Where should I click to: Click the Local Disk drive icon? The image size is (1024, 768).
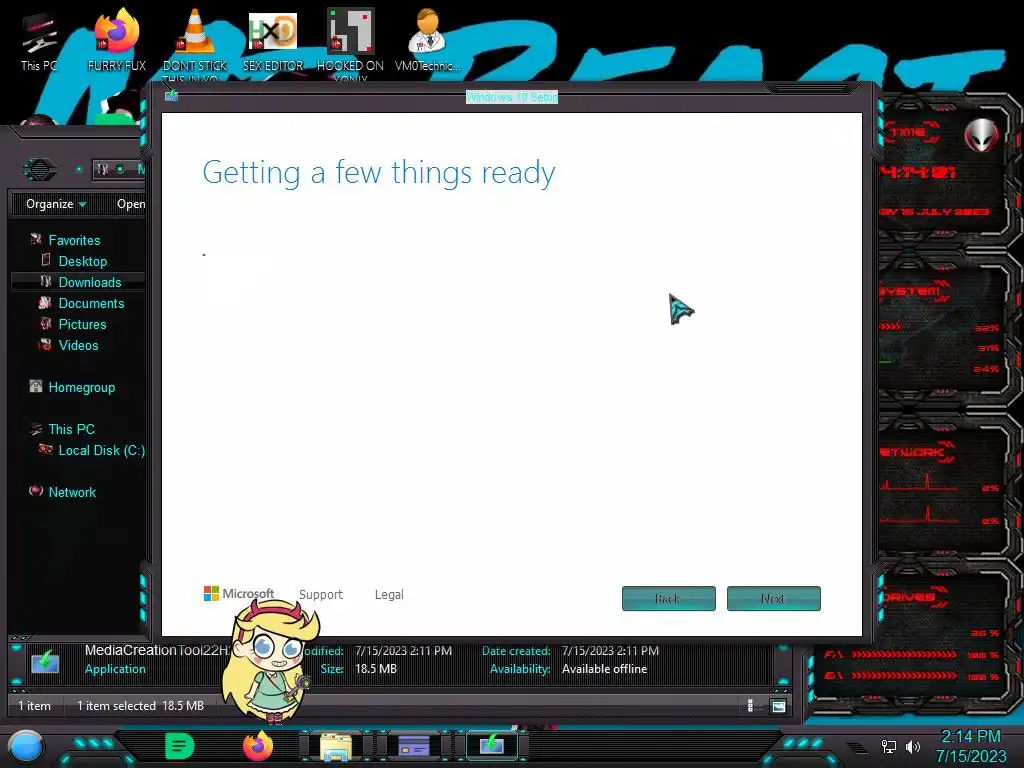[46, 449]
